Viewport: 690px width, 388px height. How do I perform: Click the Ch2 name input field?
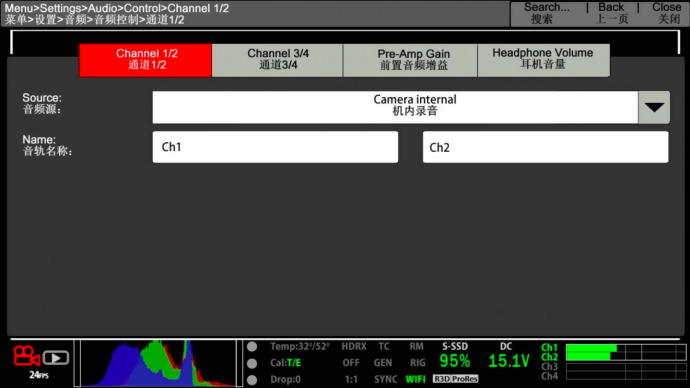point(546,147)
